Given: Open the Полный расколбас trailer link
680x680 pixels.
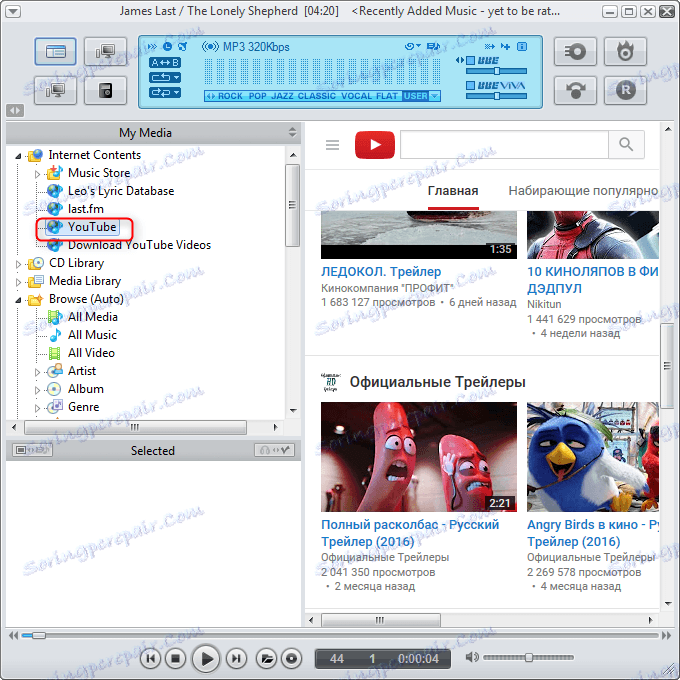Looking at the screenshot, I should (x=410, y=533).
